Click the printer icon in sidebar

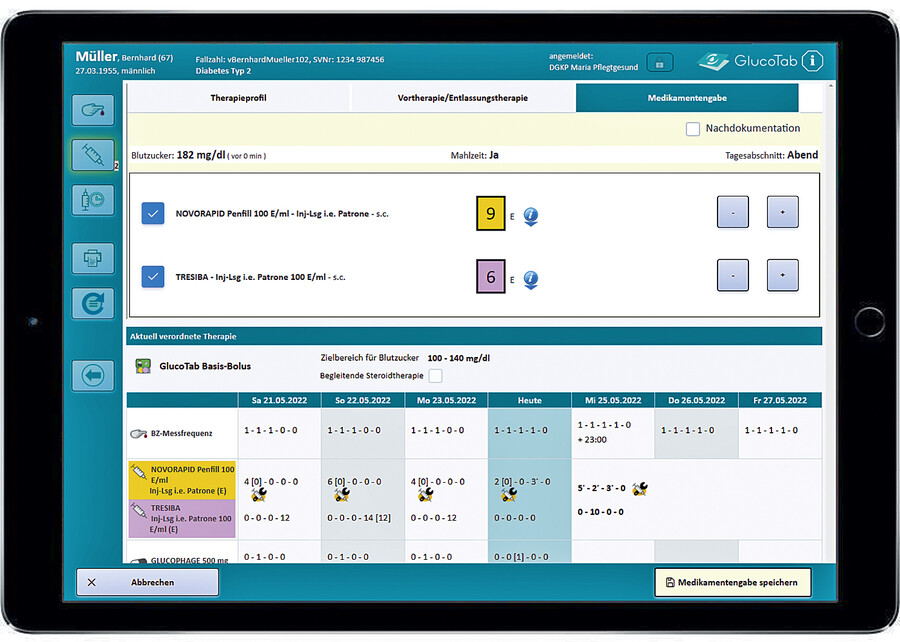(x=92, y=258)
